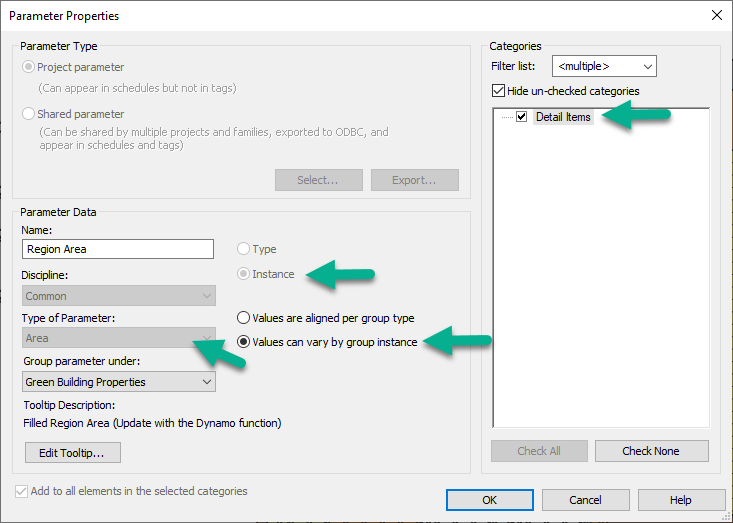Click the Select... button
733x523 pixels.
(x=319, y=180)
